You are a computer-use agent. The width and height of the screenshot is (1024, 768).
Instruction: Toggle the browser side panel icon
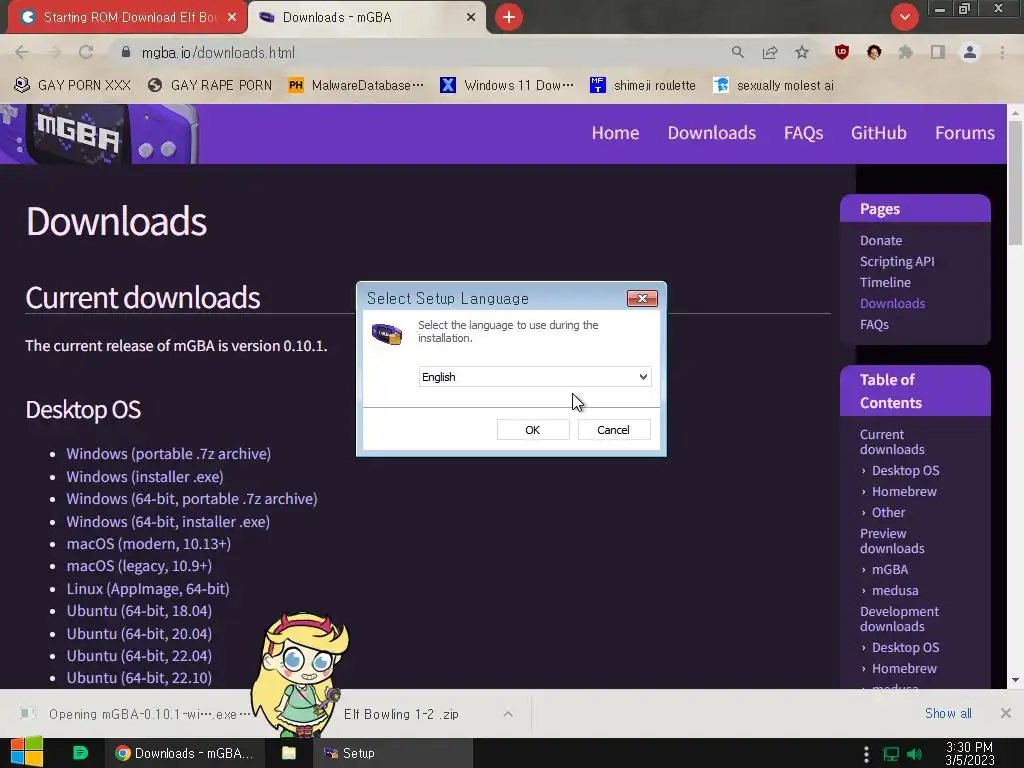(938, 52)
